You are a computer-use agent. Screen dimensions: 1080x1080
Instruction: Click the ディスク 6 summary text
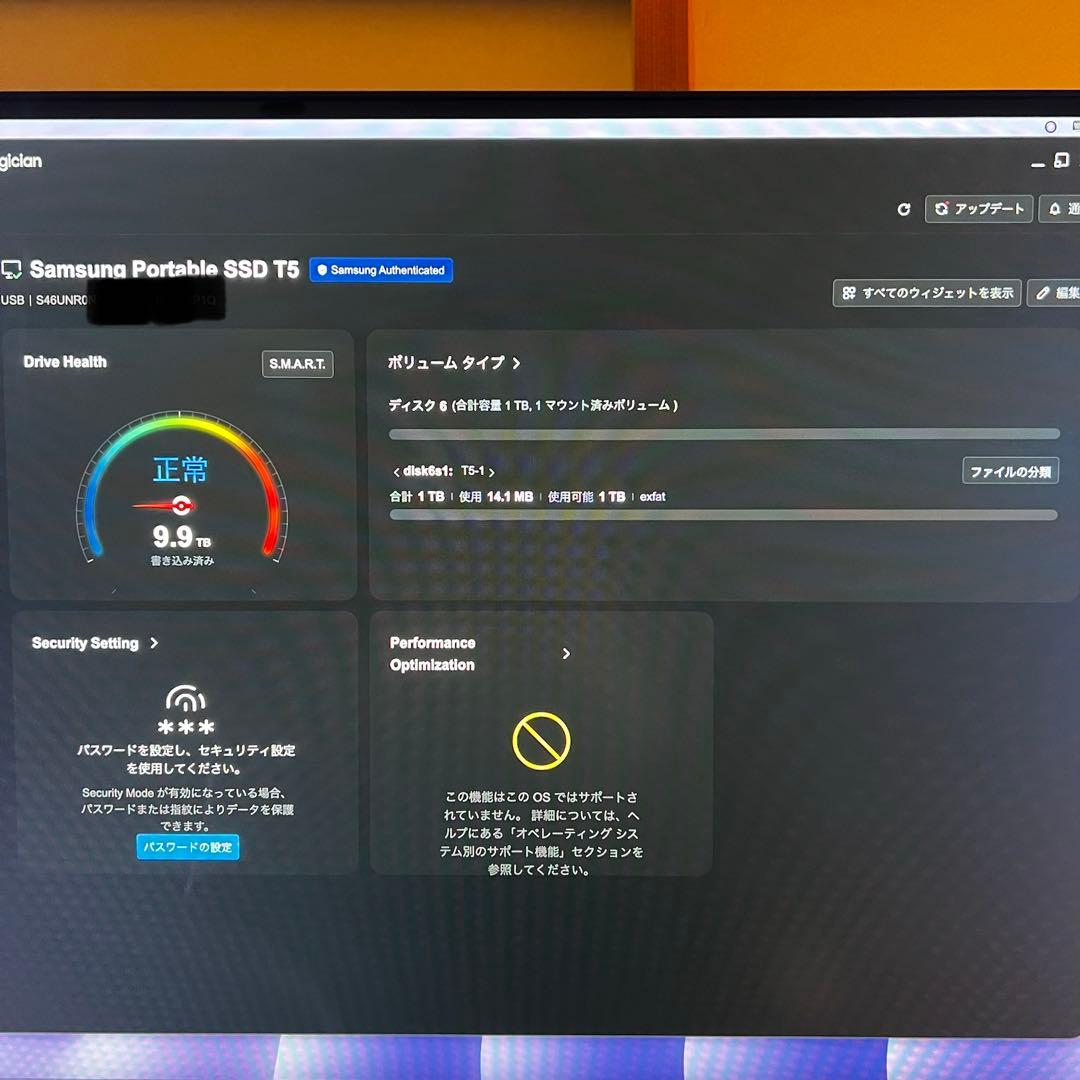(x=533, y=406)
